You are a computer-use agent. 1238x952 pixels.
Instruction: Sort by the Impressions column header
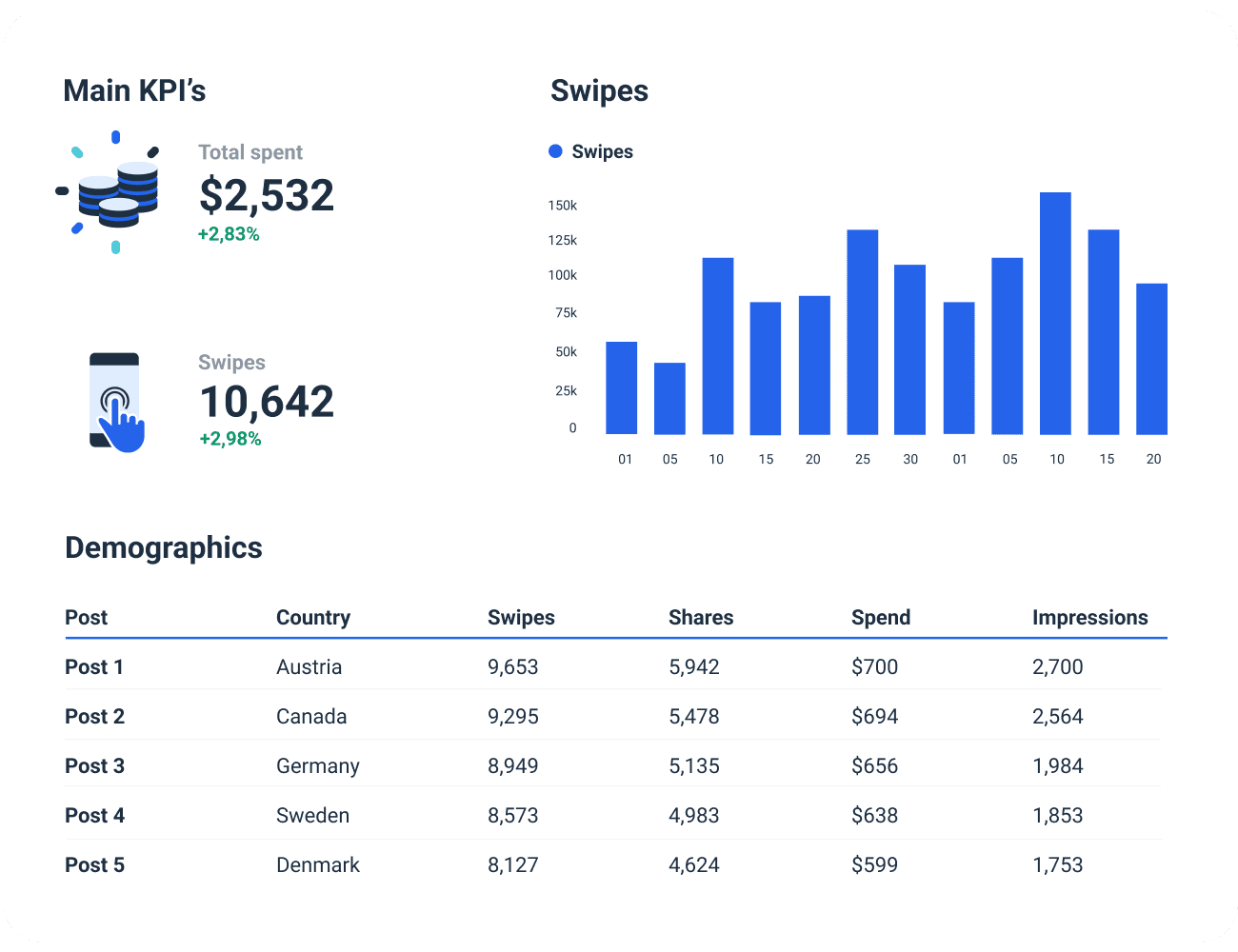click(1090, 617)
